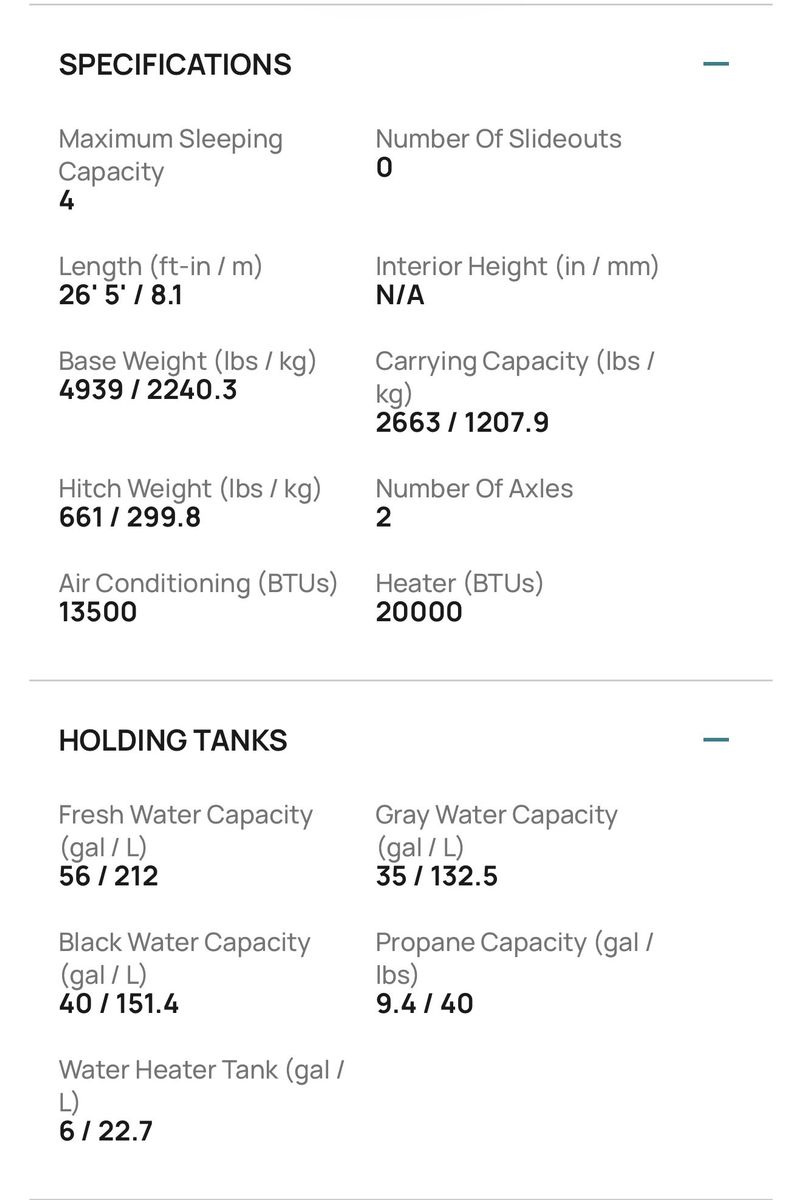This screenshot has height=1200, width=802.
Task: Click Hitch Weight value 661 / 299.8
Action: (130, 517)
